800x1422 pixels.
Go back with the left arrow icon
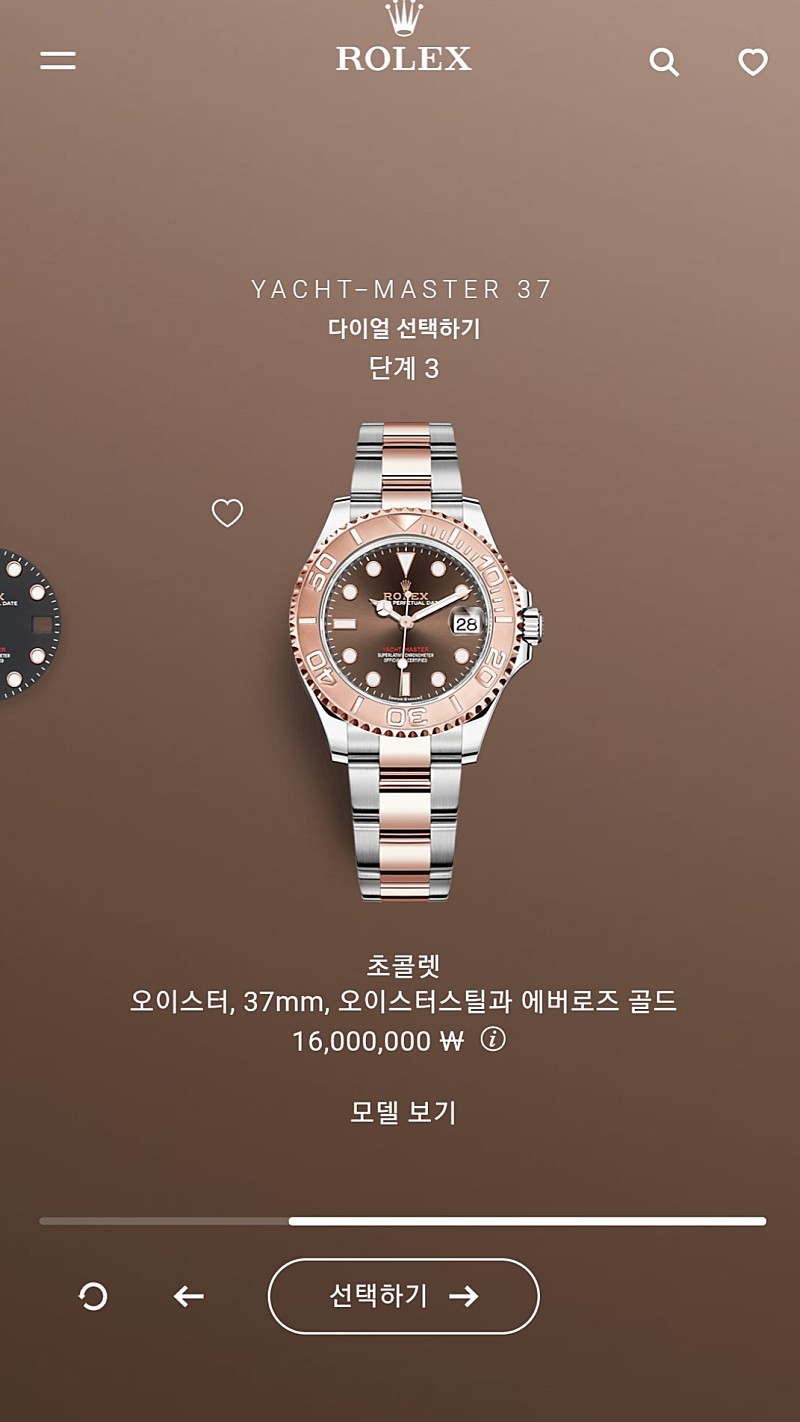pyautogui.click(x=188, y=1297)
